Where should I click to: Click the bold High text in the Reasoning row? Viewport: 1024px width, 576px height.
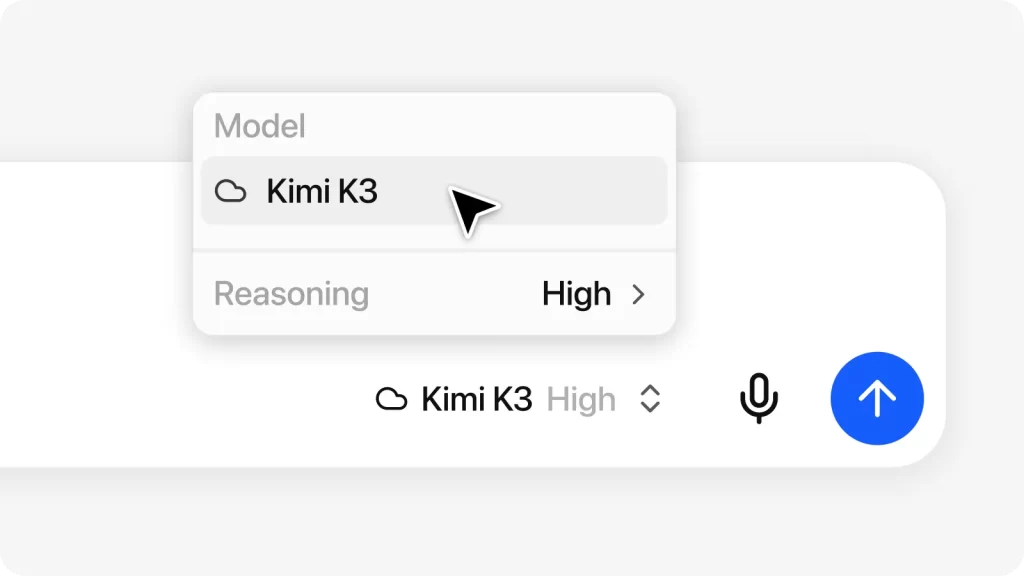[x=577, y=294]
